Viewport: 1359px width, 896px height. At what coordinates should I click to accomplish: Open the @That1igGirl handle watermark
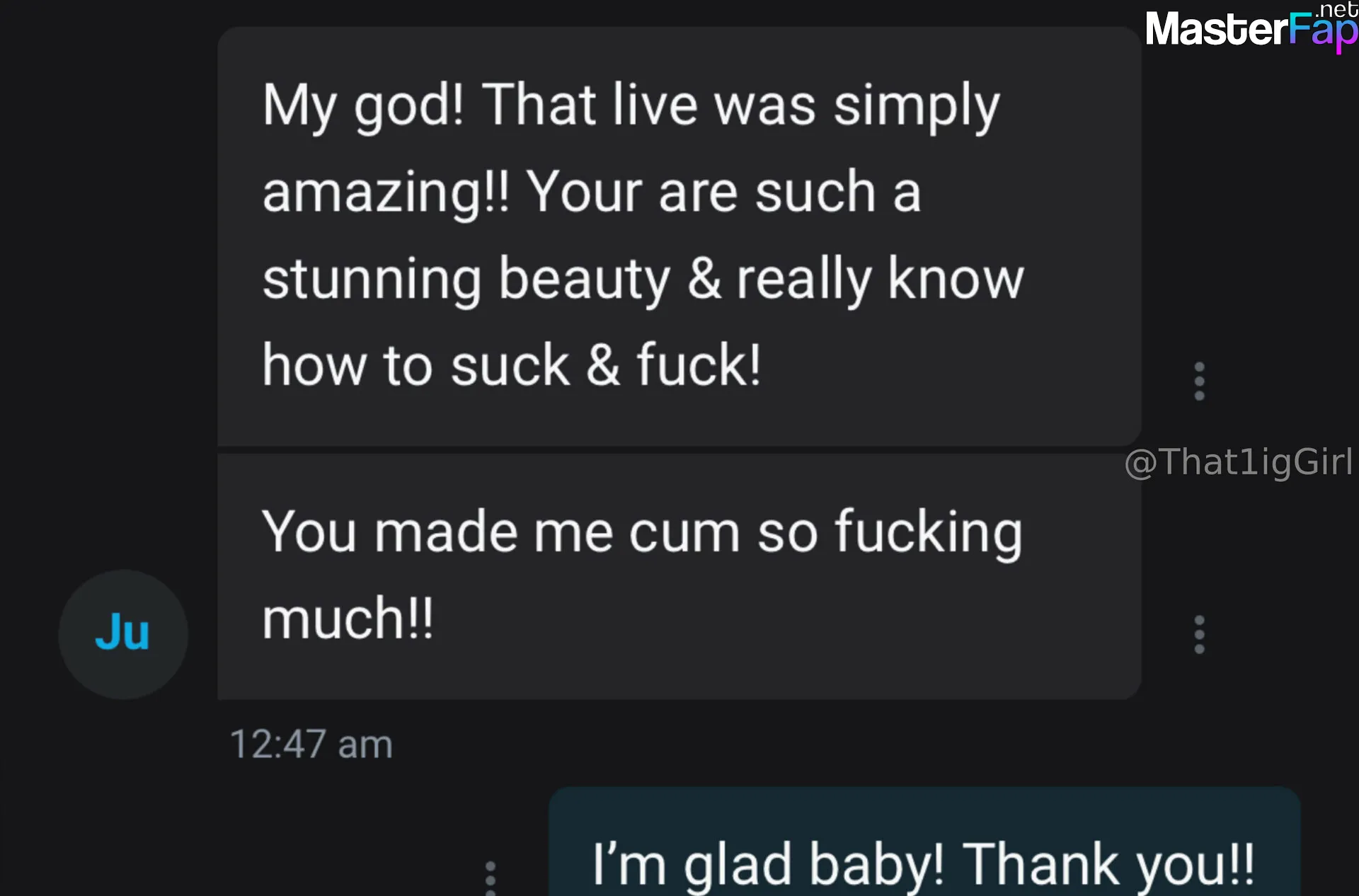[x=1239, y=463]
